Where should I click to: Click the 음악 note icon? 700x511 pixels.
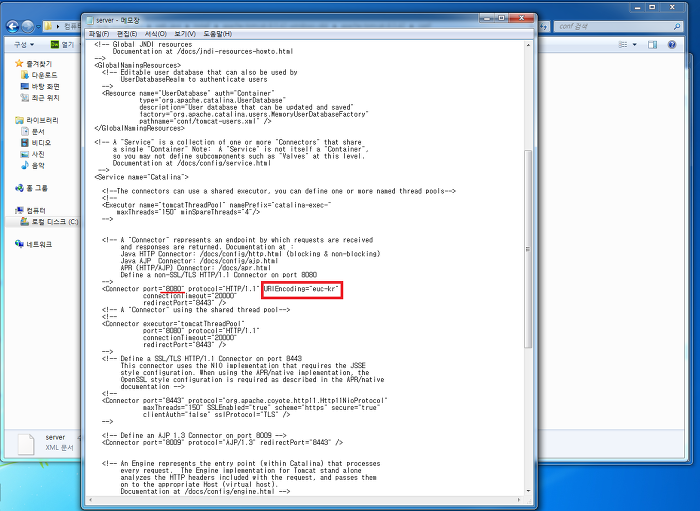[x=25, y=165]
